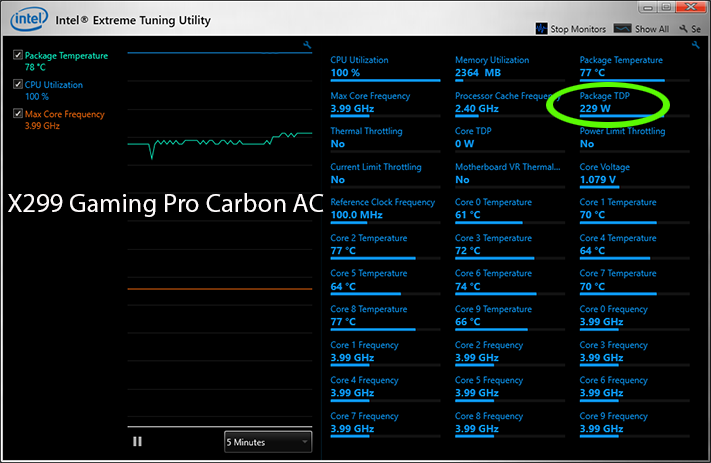This screenshot has width=711, height=463.
Task: Click Stop Monitors button
Action: click(x=570, y=29)
